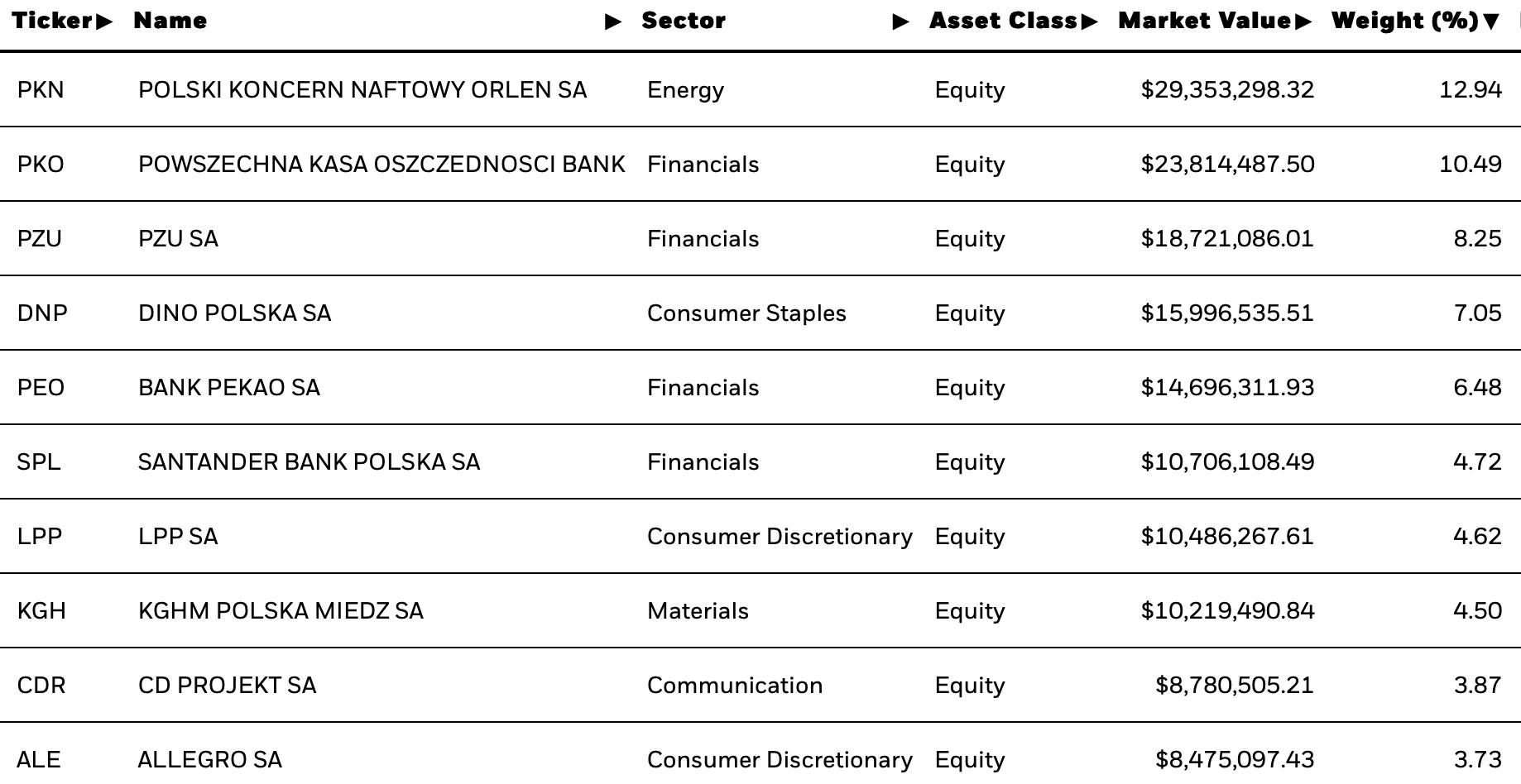Click the Market Value header label
This screenshot has width=1521, height=784.
[x=1204, y=22]
